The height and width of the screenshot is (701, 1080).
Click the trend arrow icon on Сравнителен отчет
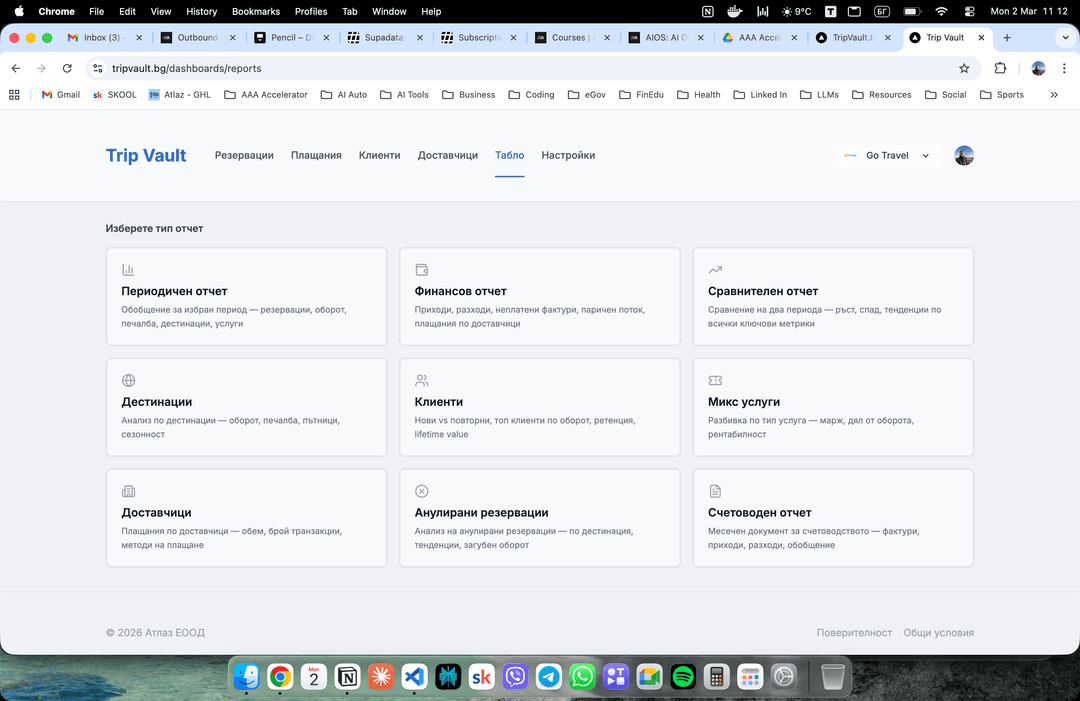click(715, 270)
